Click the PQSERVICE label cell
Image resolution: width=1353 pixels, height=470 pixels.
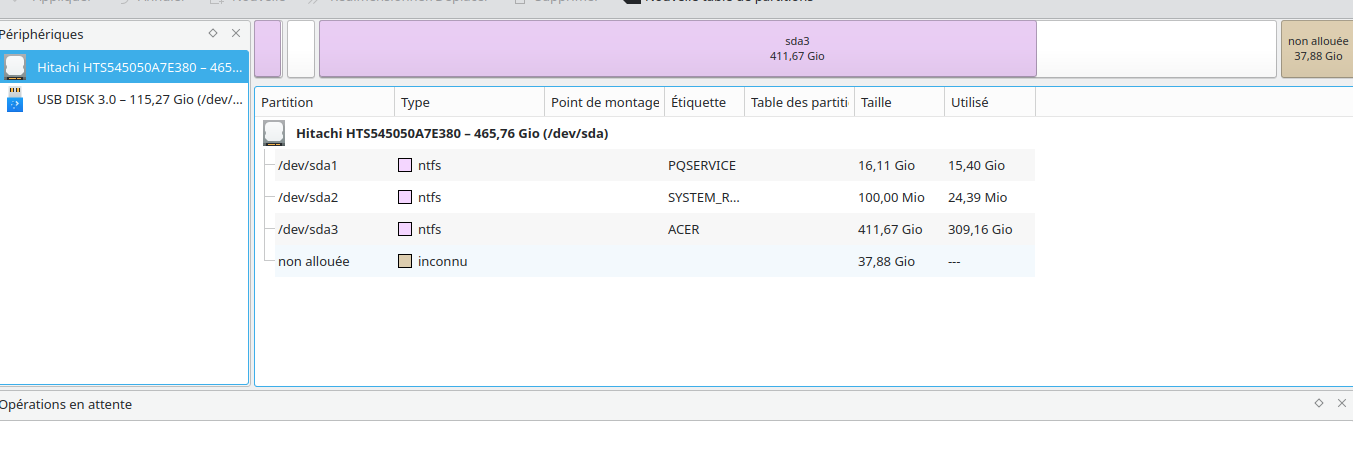pos(702,165)
